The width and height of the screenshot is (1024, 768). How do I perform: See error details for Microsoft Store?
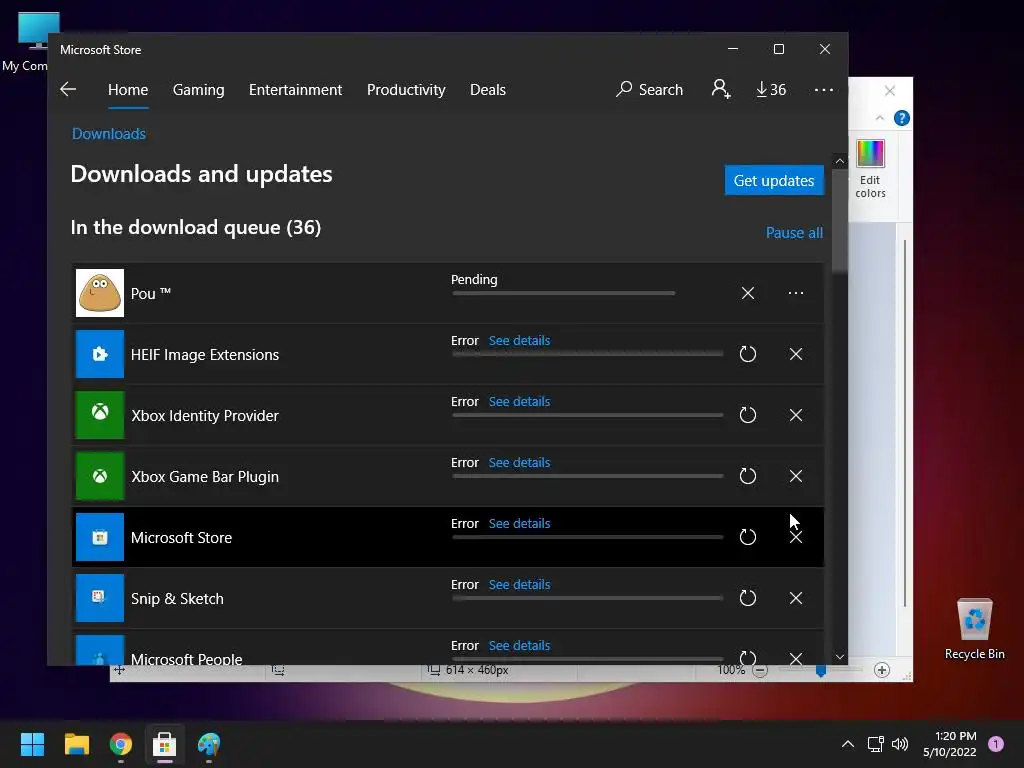pos(519,523)
